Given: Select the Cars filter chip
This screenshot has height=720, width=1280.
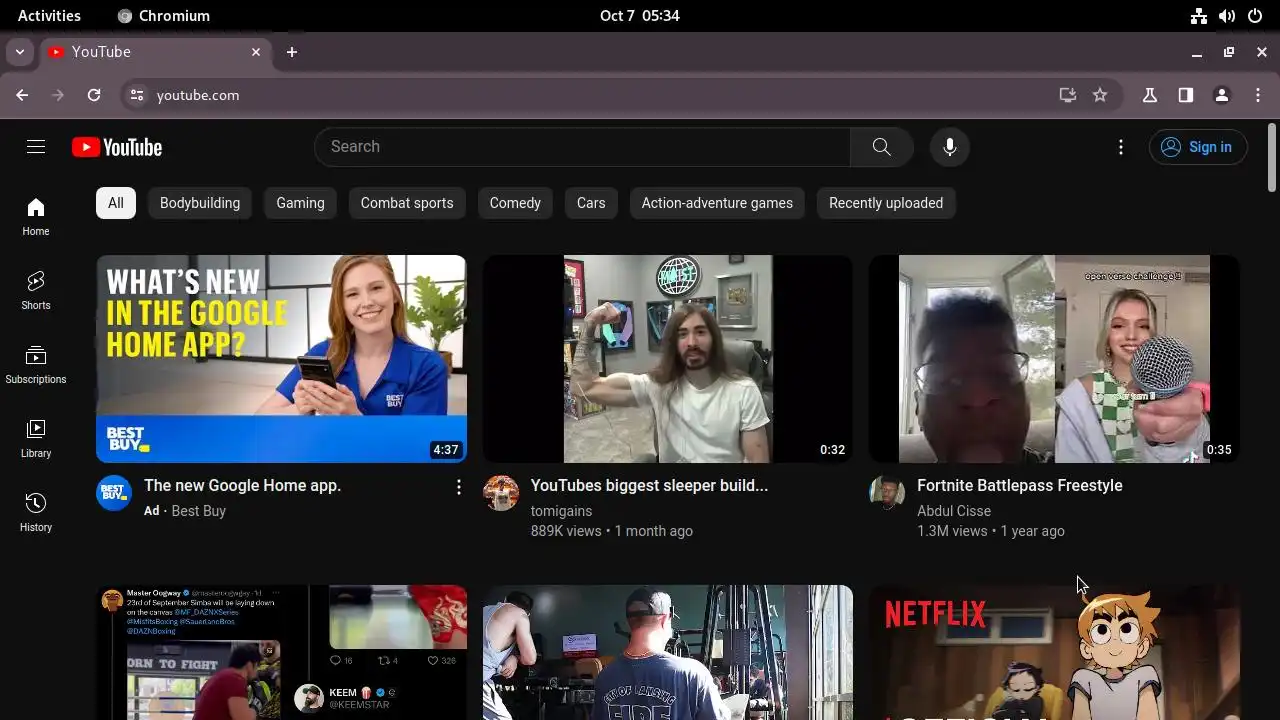Looking at the screenshot, I should coord(591,203).
